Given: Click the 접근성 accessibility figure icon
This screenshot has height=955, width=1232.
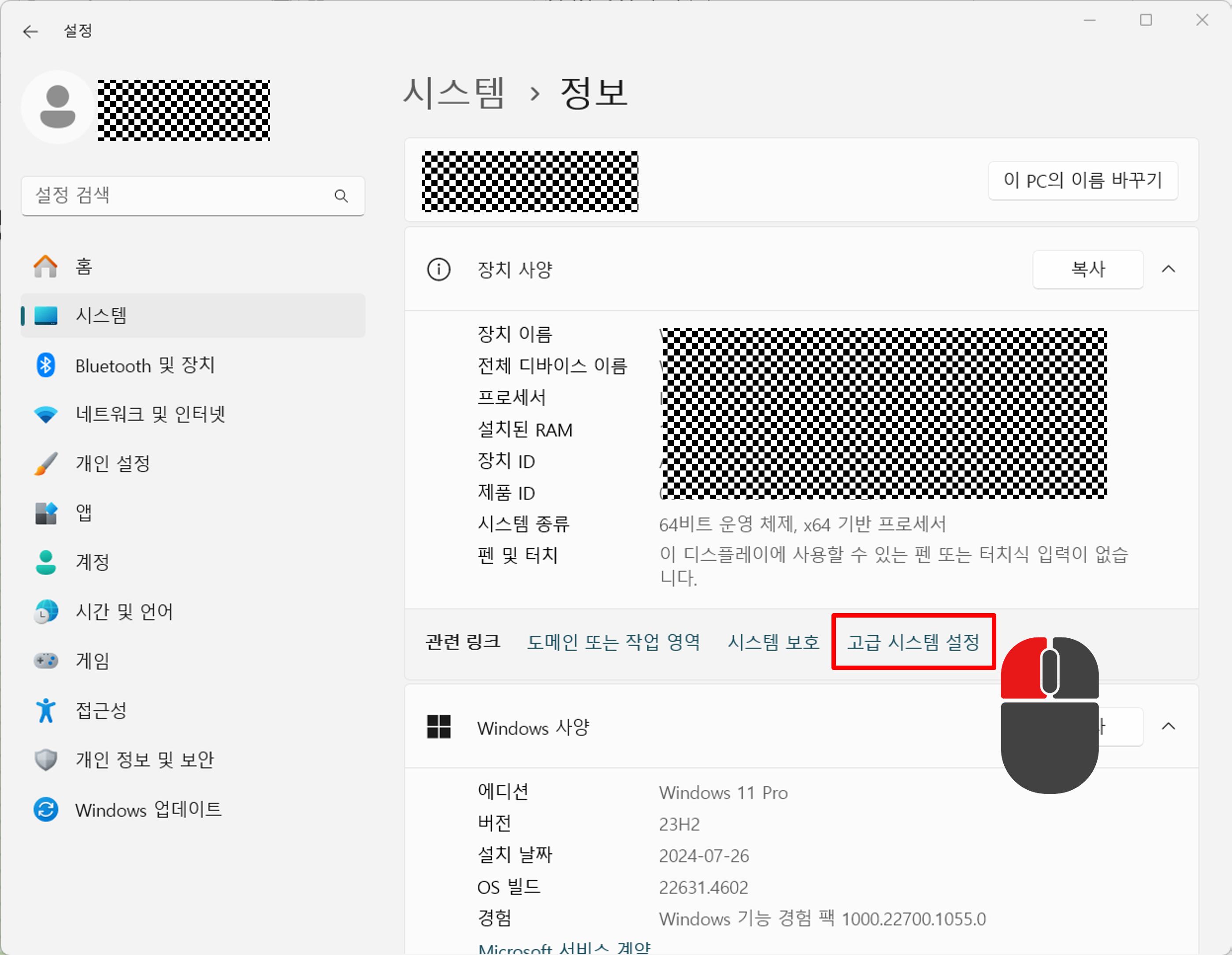Looking at the screenshot, I should click(x=46, y=710).
